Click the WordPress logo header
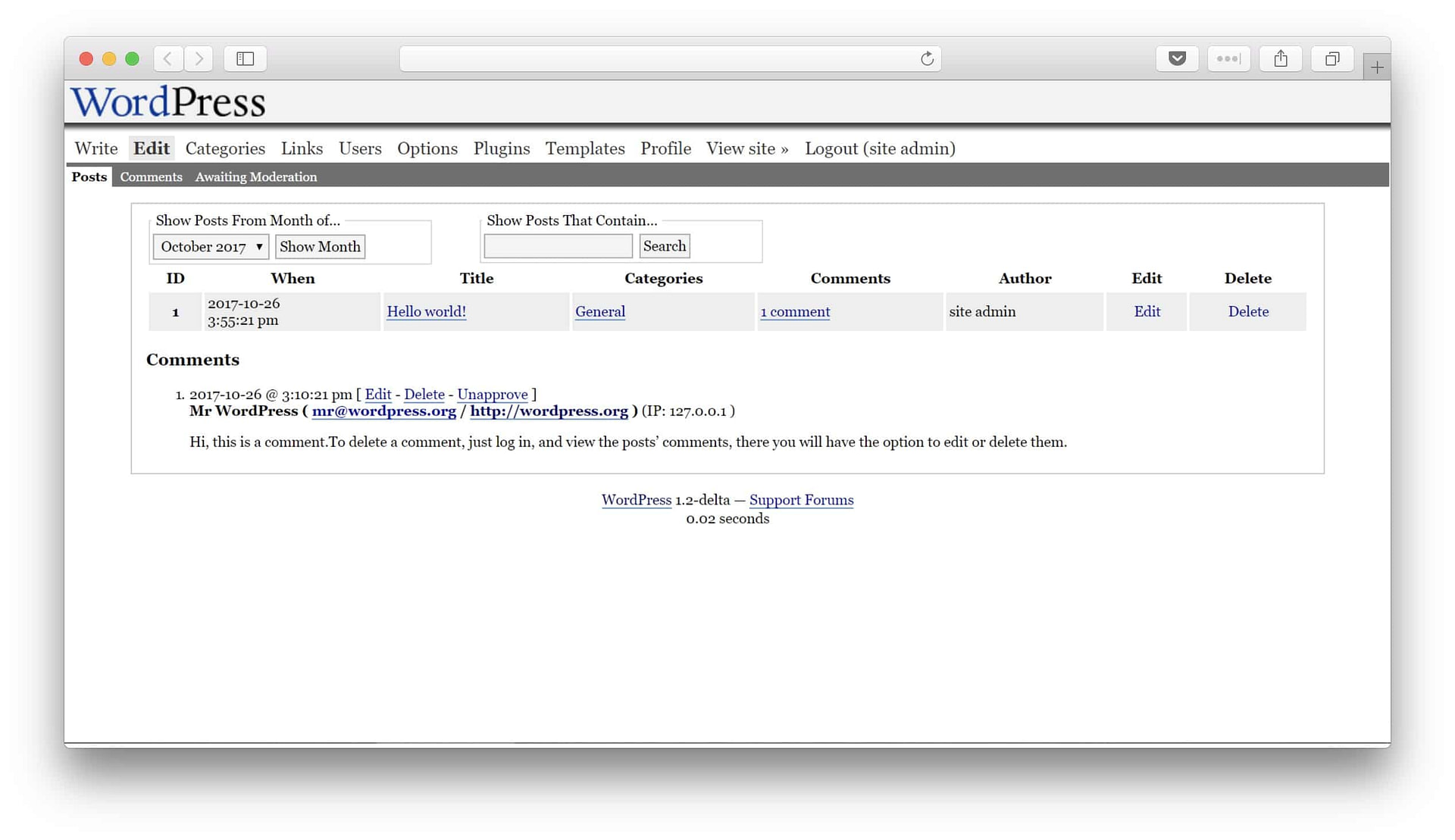1455x840 pixels. point(167,102)
